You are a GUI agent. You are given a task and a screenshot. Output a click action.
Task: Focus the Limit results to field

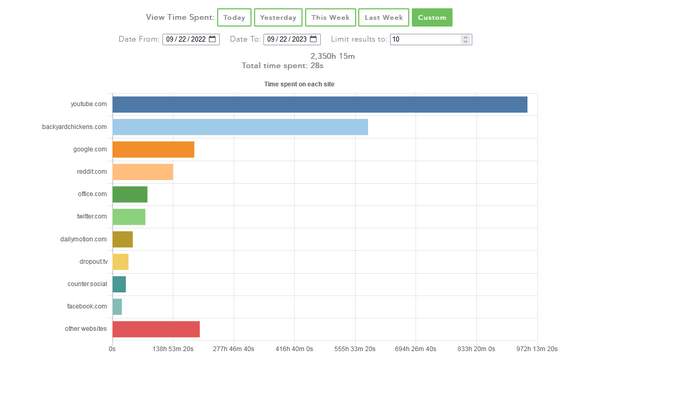[431, 39]
